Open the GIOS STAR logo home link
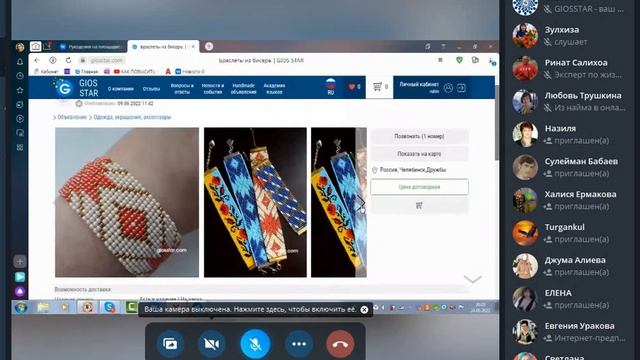 (76, 87)
